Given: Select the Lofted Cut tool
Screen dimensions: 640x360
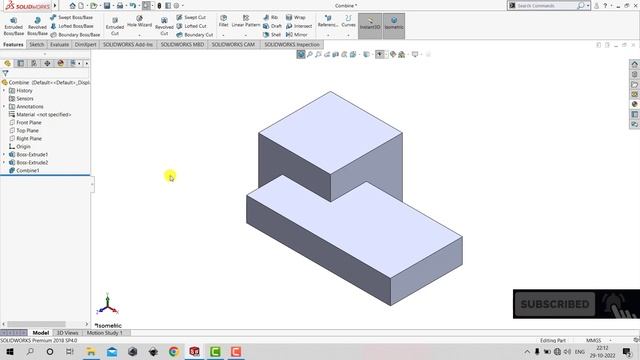Looking at the screenshot, I should click(x=191, y=26).
